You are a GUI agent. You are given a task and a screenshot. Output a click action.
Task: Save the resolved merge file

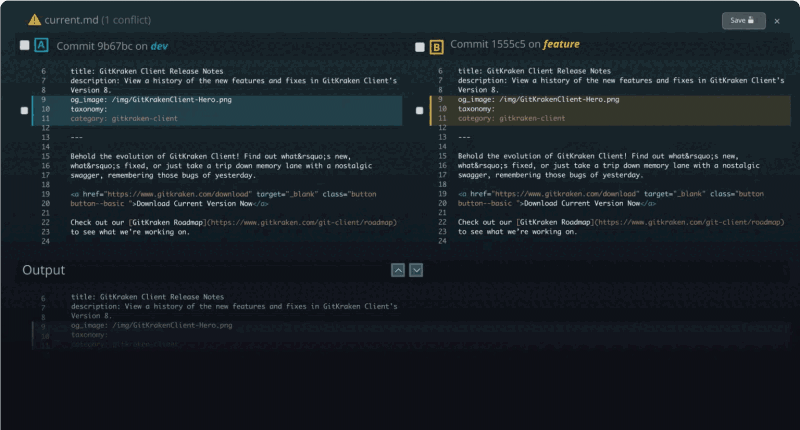click(x=743, y=20)
